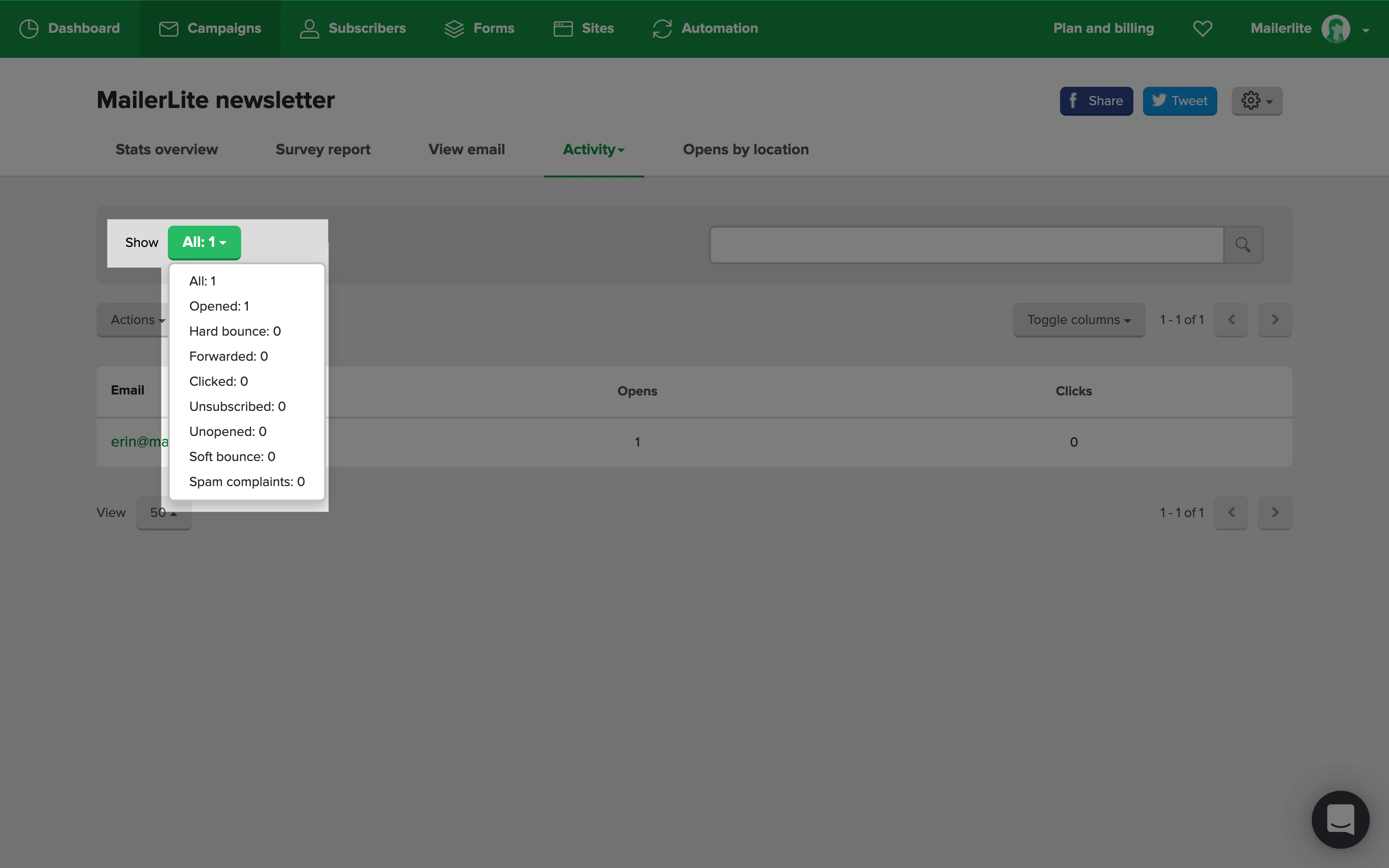Filter by Spam complaints
The height and width of the screenshot is (868, 1389).
click(247, 482)
